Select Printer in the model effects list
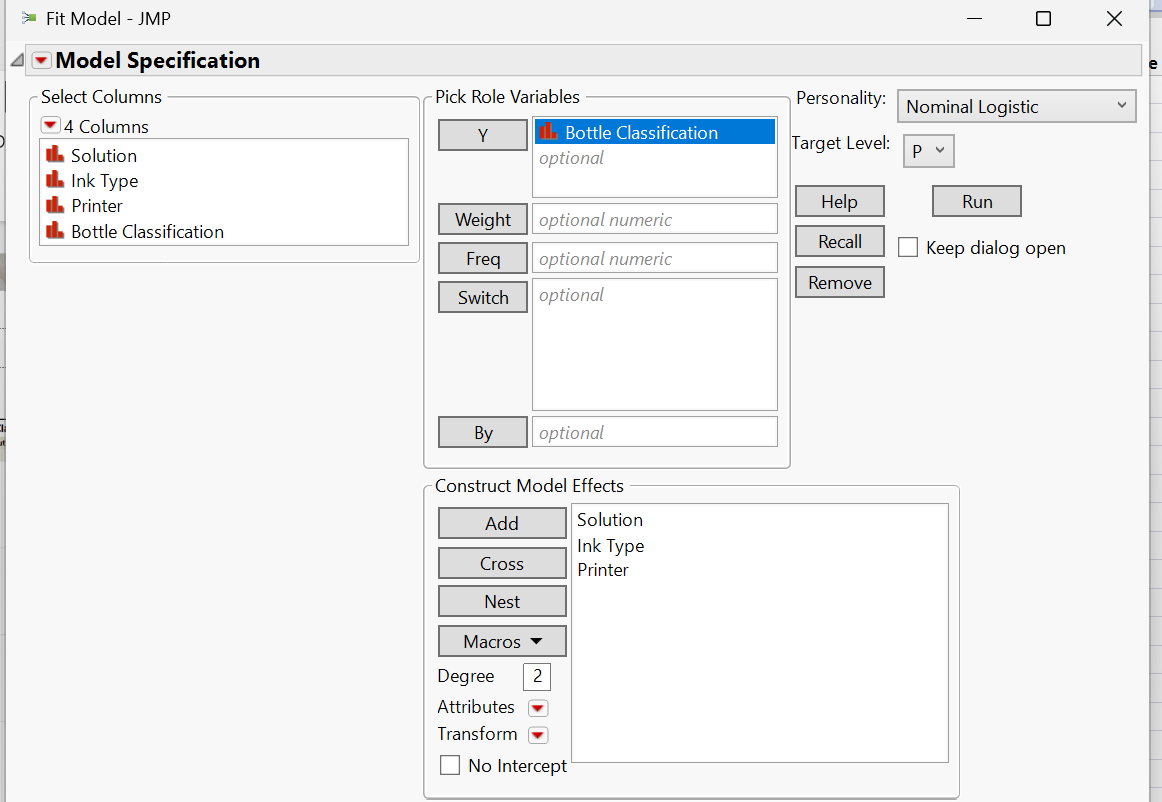 [x=604, y=570]
